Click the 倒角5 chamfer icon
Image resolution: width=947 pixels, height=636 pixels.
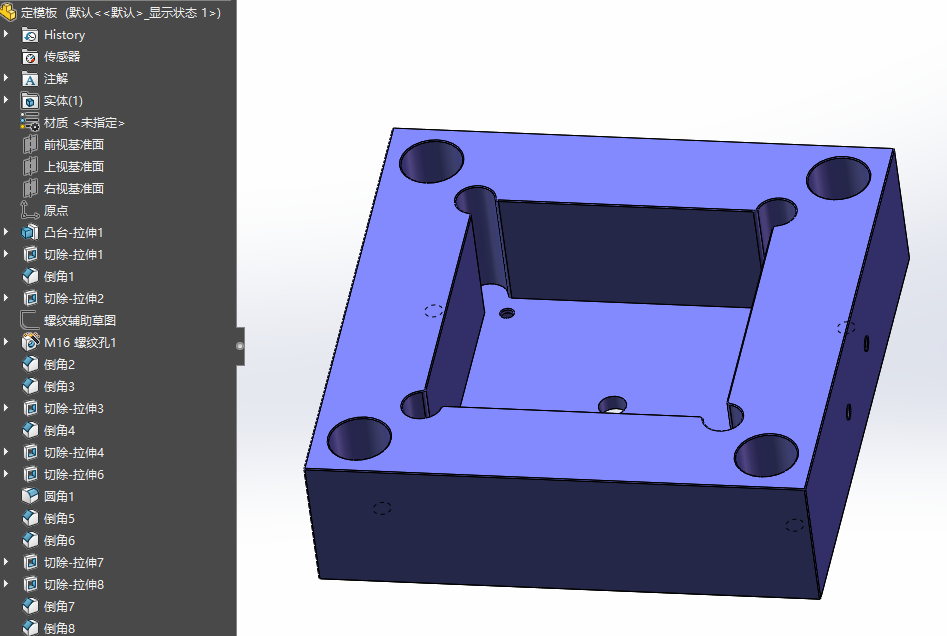tap(30, 518)
